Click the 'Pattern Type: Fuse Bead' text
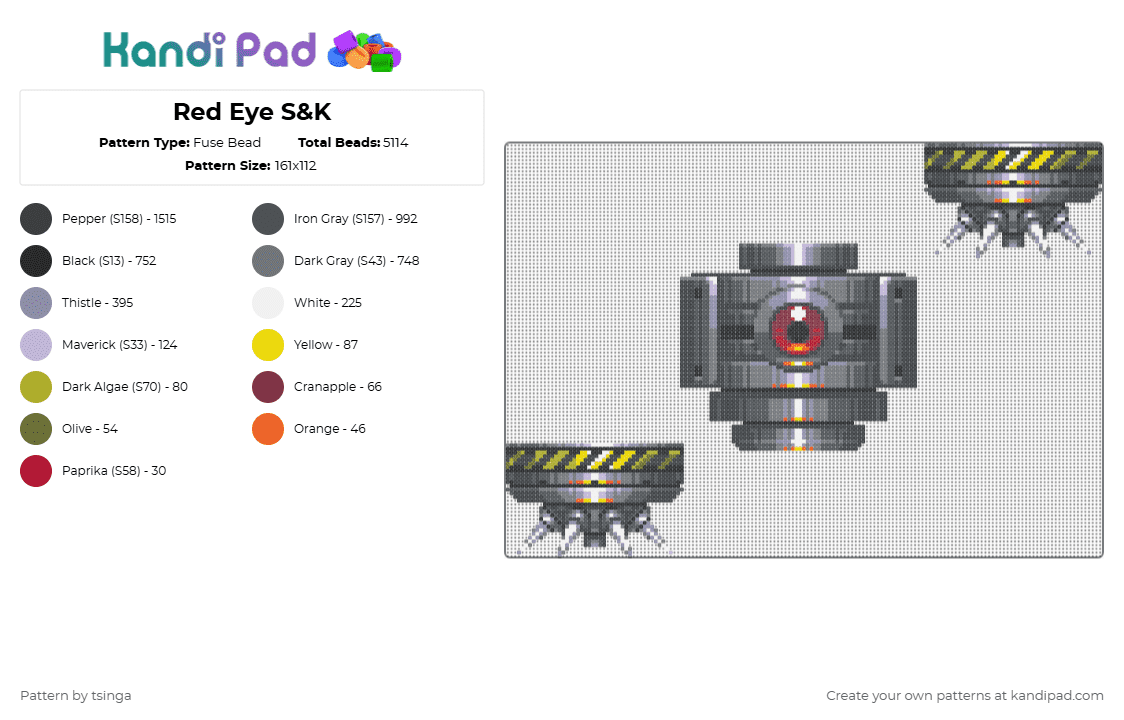Image resolution: width=1124 pixels, height=720 pixels. 180,143
